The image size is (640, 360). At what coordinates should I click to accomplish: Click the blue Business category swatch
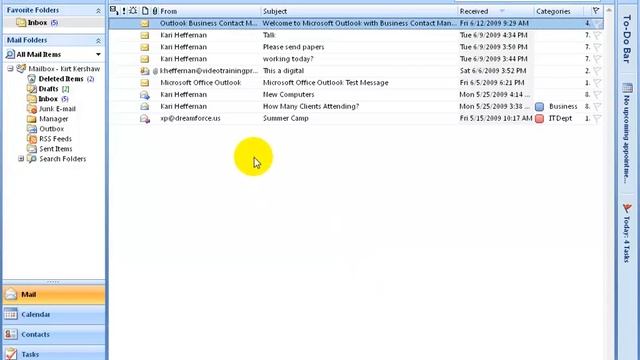tap(540, 107)
